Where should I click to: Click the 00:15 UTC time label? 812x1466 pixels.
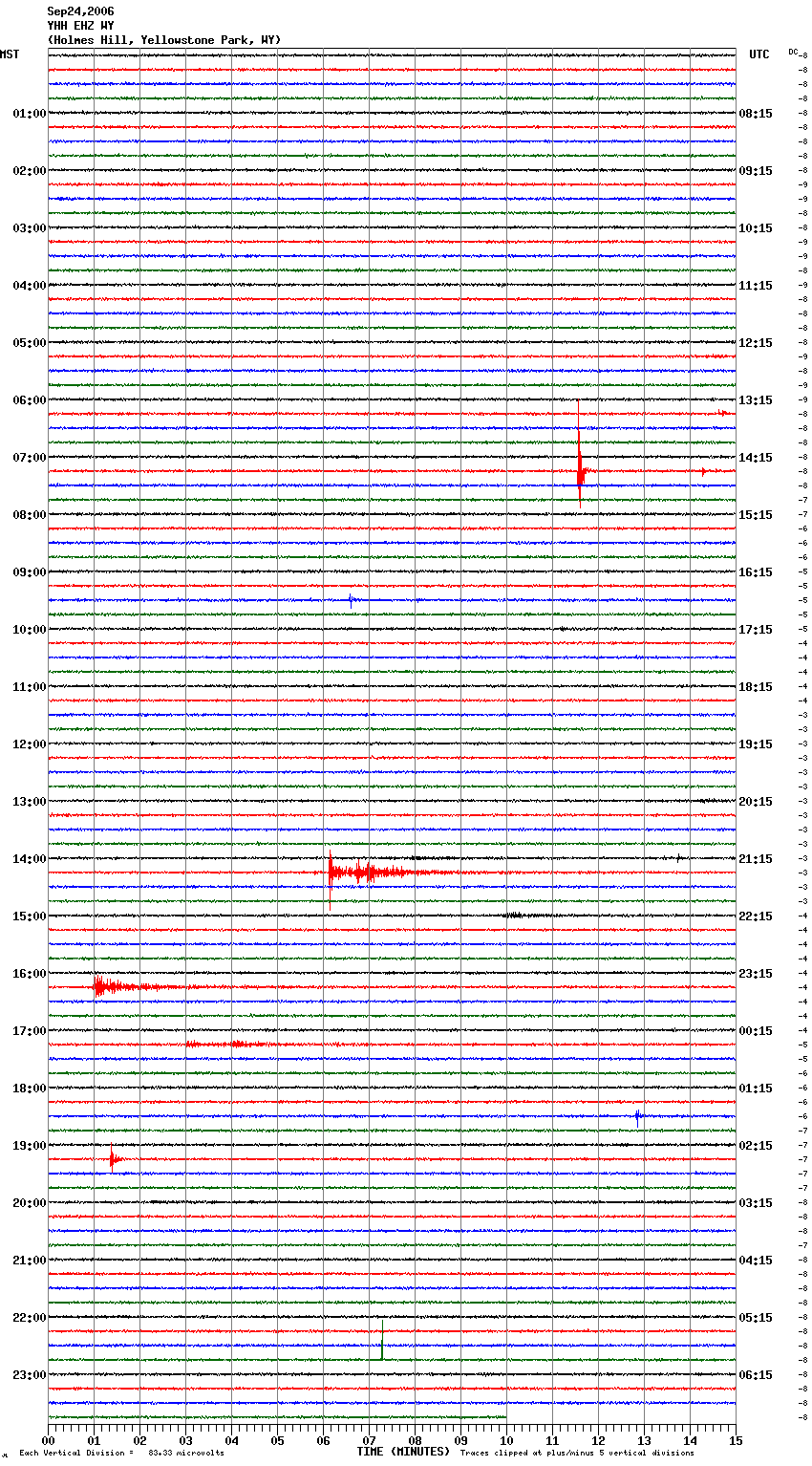coord(756,1031)
